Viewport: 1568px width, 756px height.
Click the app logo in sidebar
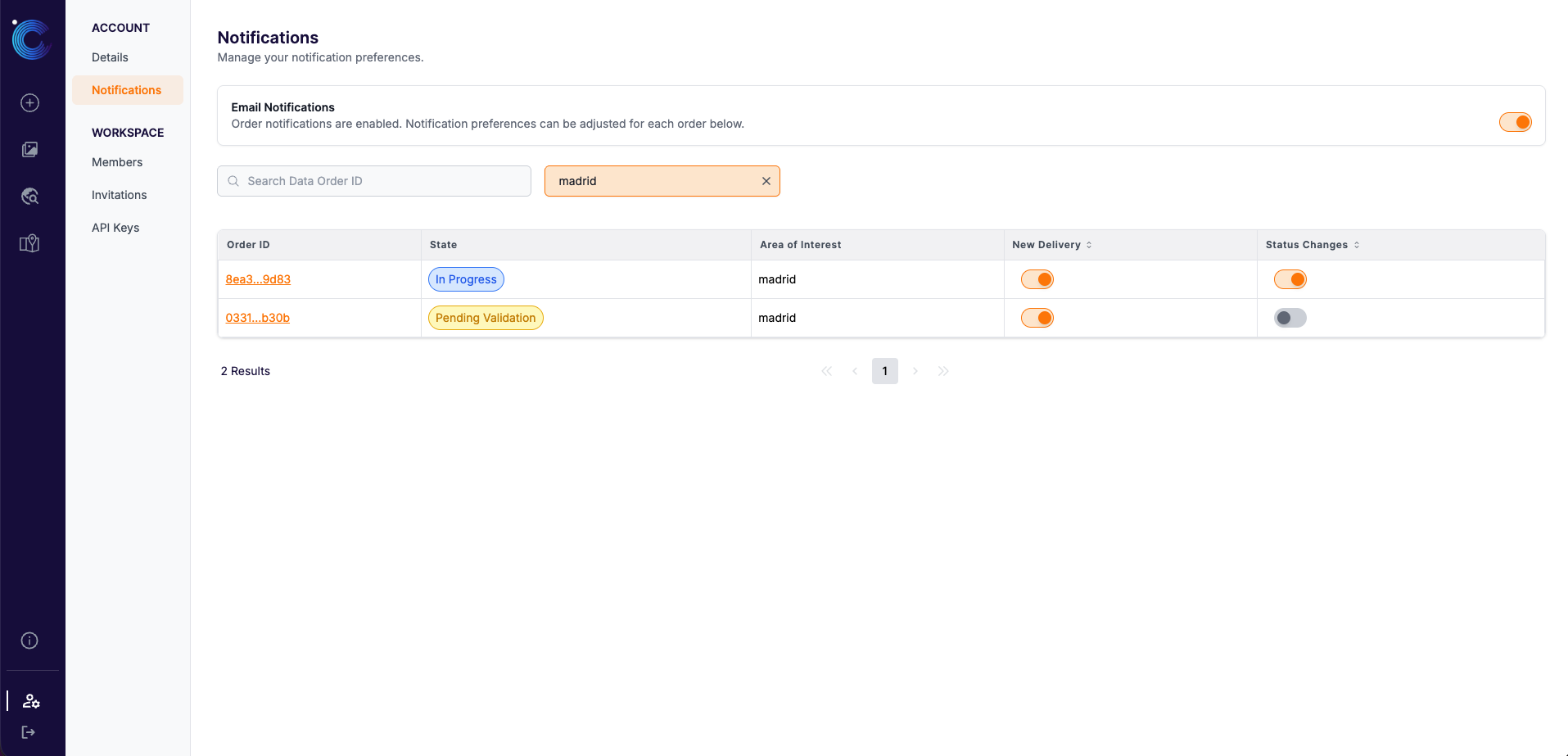[31, 39]
